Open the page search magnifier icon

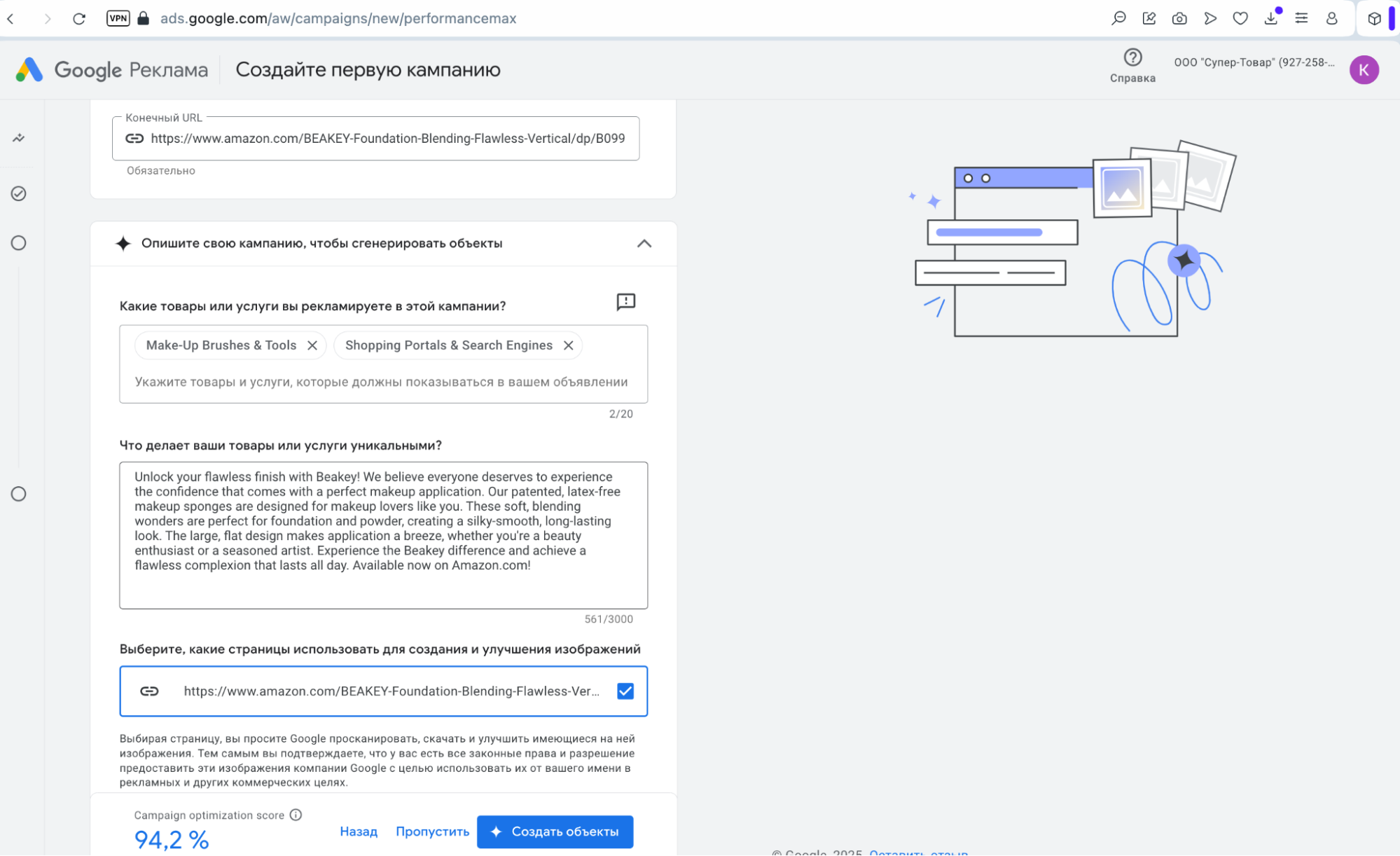(1118, 18)
